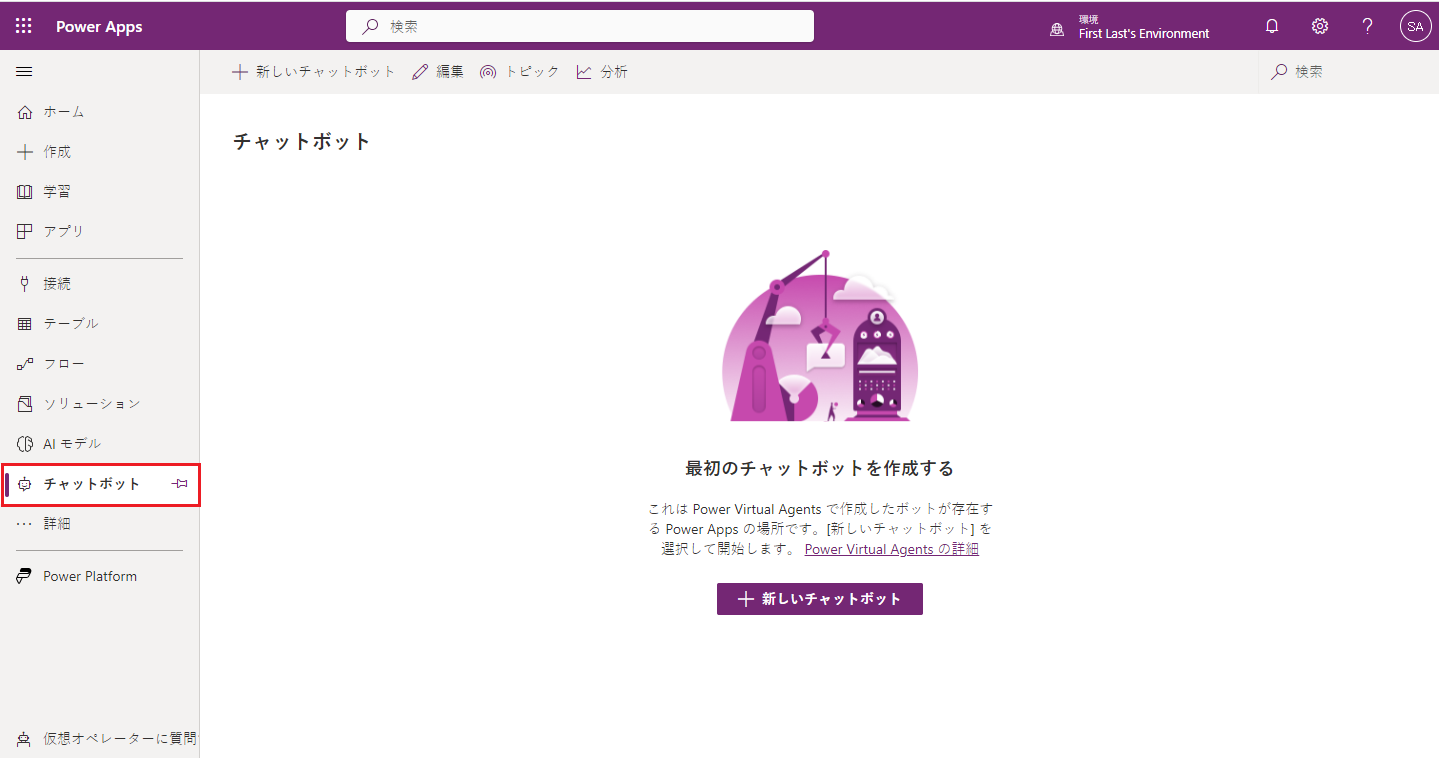The image size is (1439, 758).
Task: Click the Power Platform icon
Action: (x=26, y=576)
